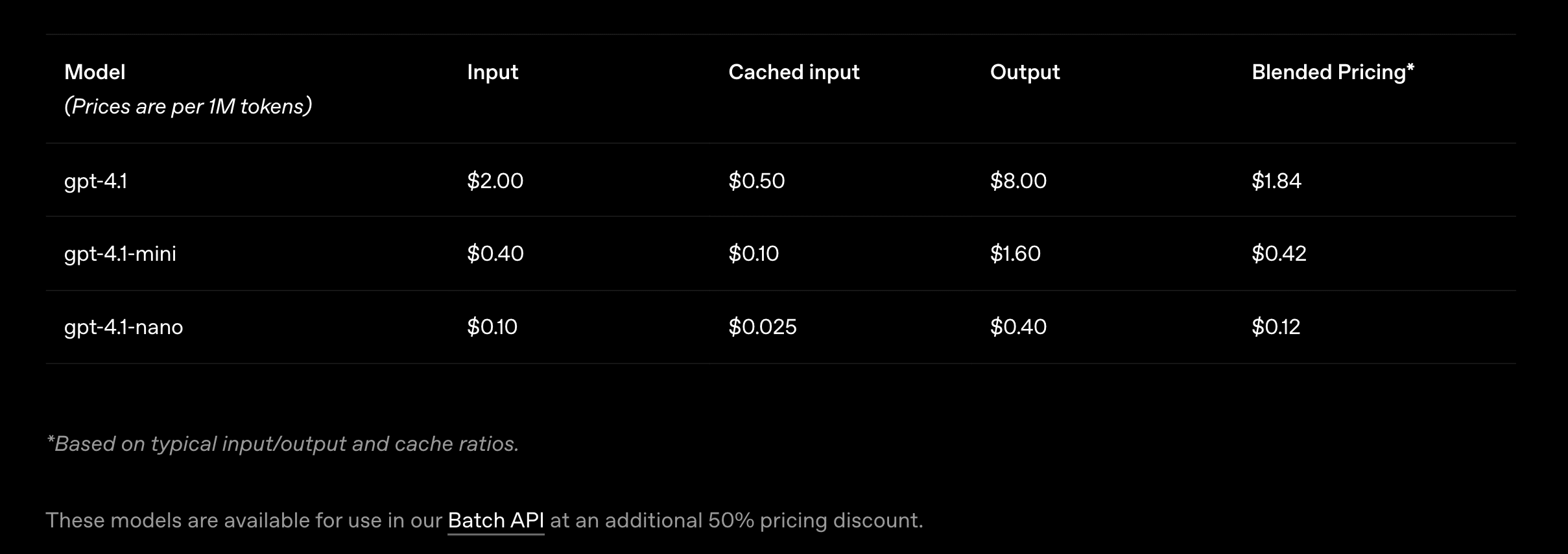Click gpt-4.1 input price $2.00
Screen dimensions: 1568x554
(495, 180)
